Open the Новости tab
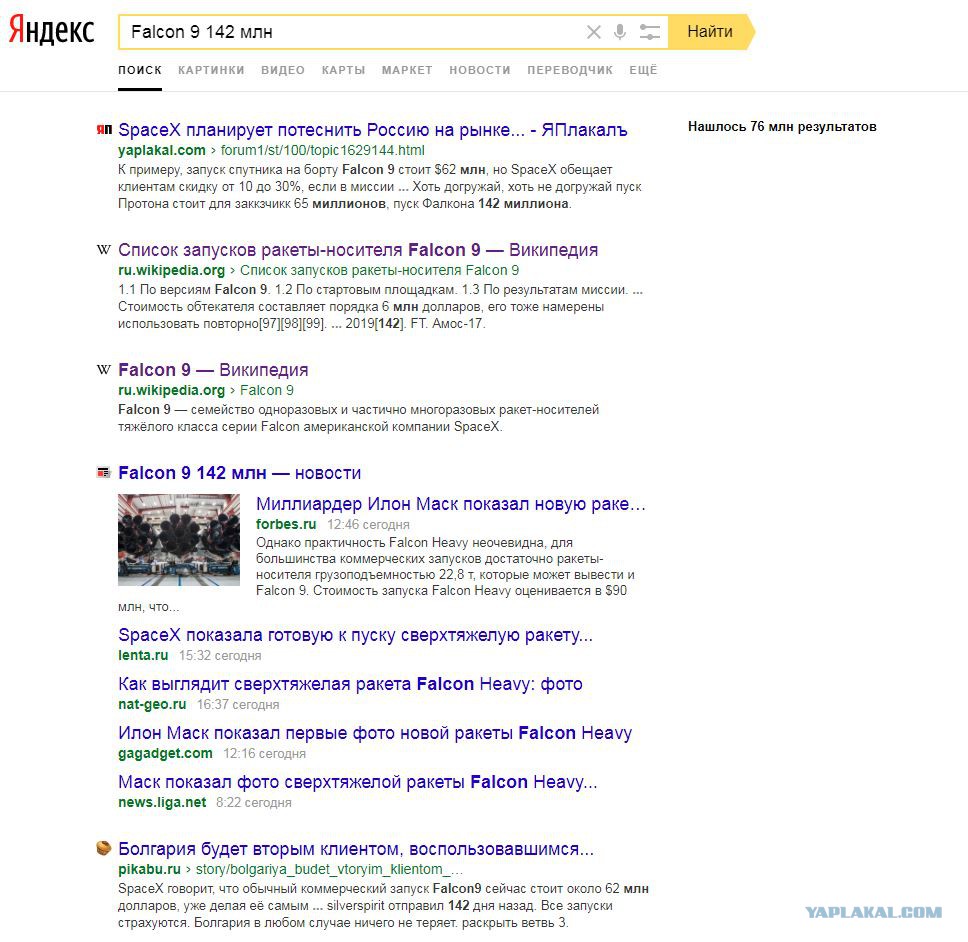This screenshot has width=968, height=942. (480, 70)
